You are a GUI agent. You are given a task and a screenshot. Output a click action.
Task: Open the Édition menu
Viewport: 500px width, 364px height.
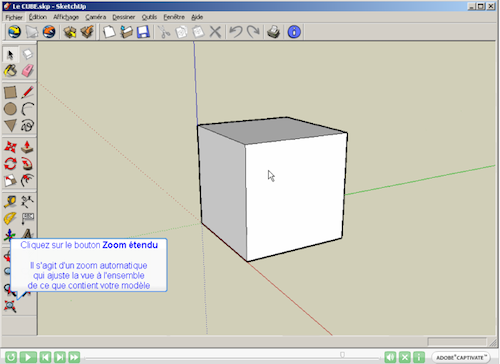click(x=38, y=17)
